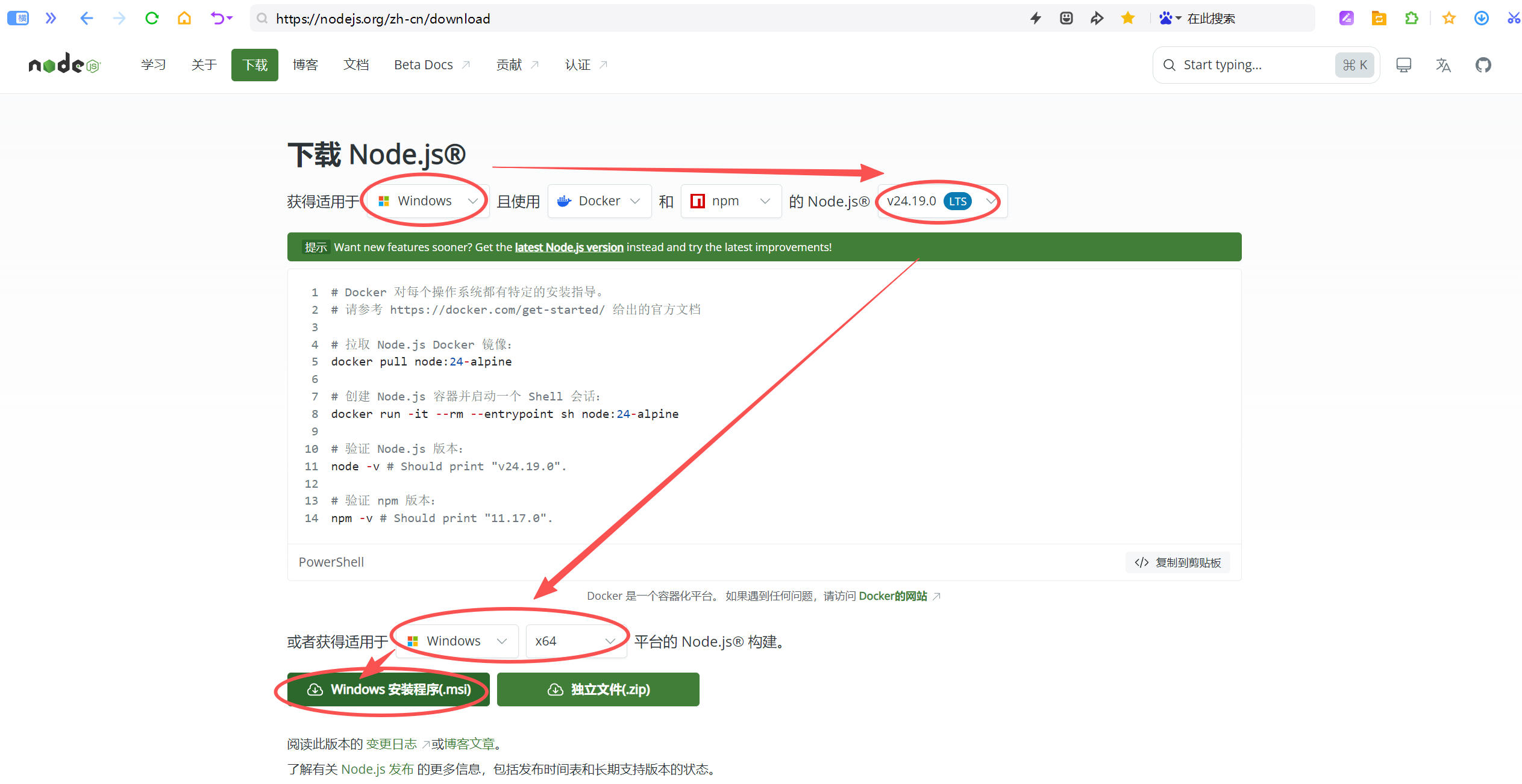1522x784 pixels.
Task: Click the npm -v code line
Action: 442,518
